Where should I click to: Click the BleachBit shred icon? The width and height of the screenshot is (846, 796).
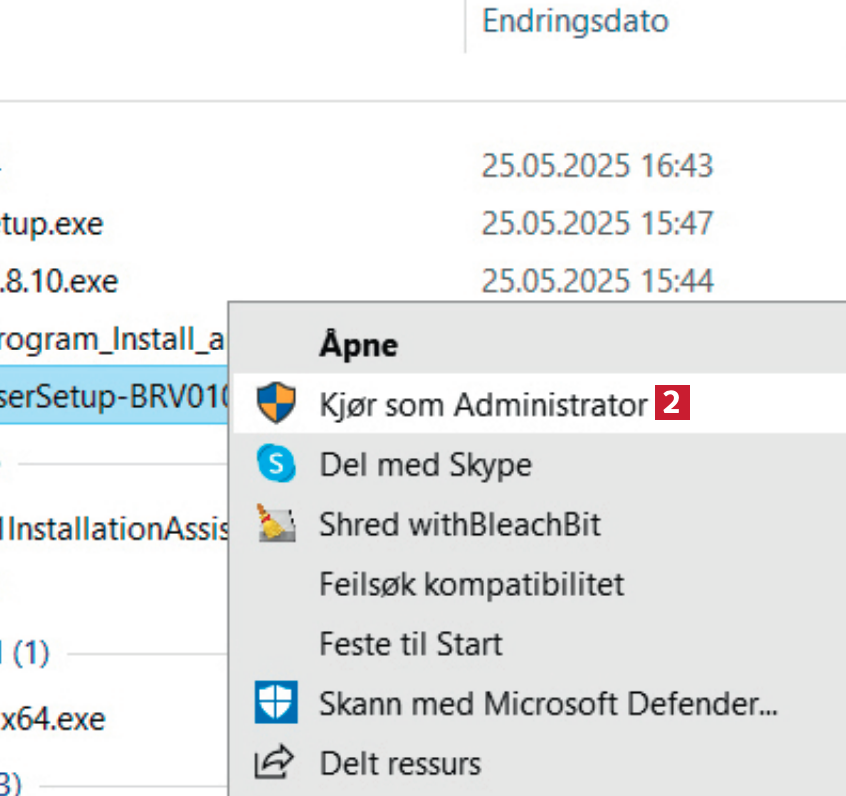(x=275, y=523)
